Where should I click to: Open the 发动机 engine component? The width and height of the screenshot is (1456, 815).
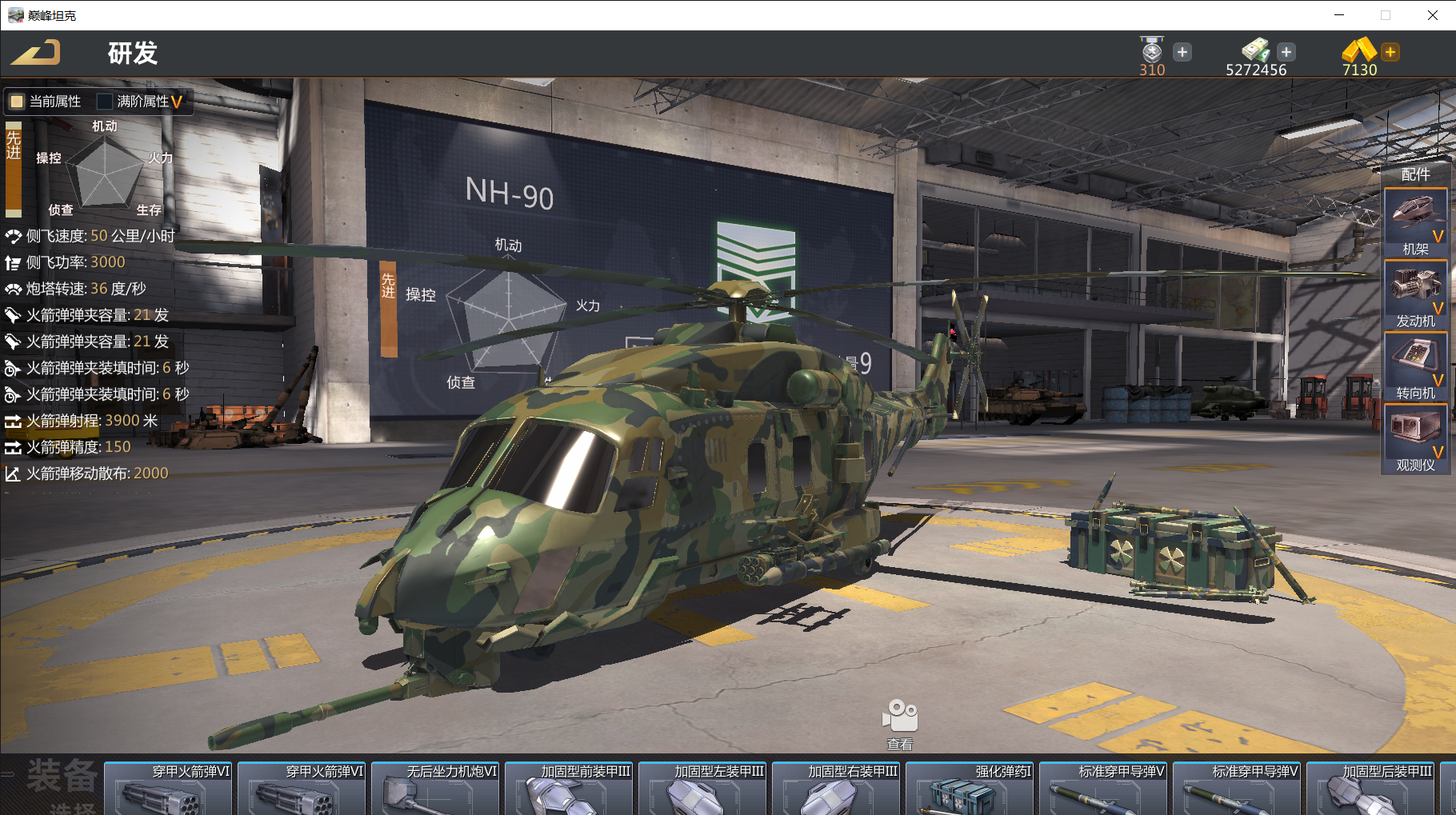click(1415, 295)
